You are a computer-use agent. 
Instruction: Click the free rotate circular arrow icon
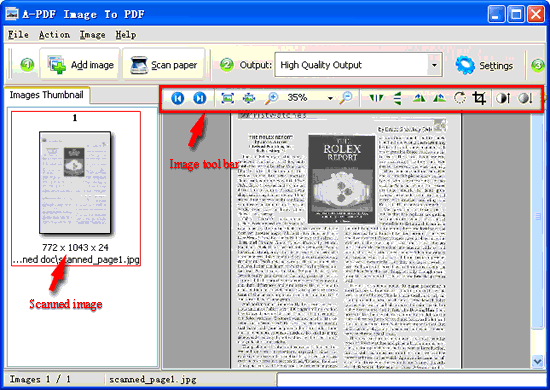[x=460, y=98]
